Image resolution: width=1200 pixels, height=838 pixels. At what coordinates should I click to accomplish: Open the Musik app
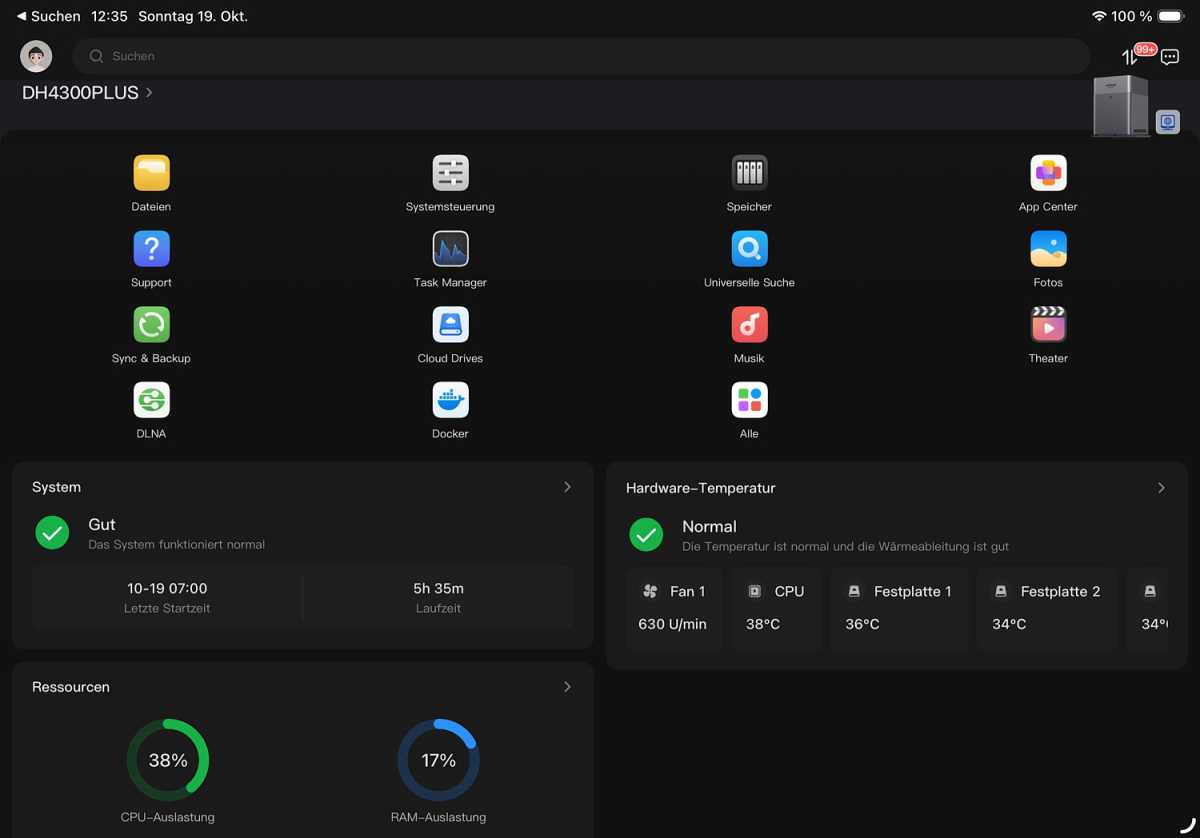click(749, 324)
